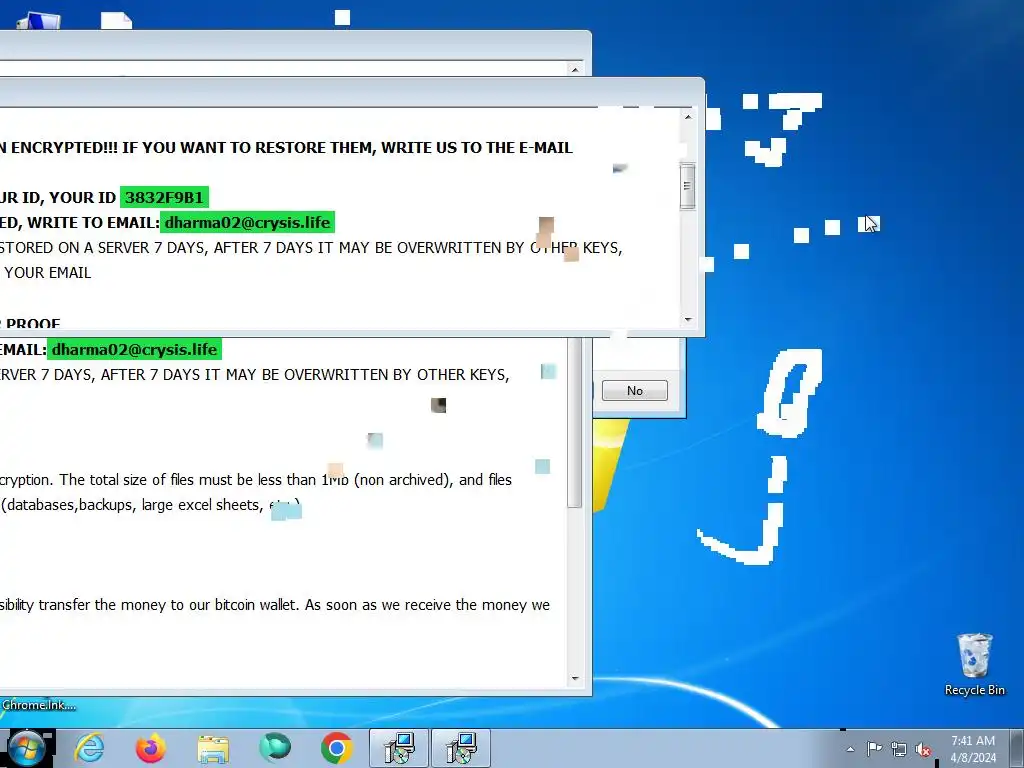Click dharma02@crysis.life in the back window

tap(135, 349)
